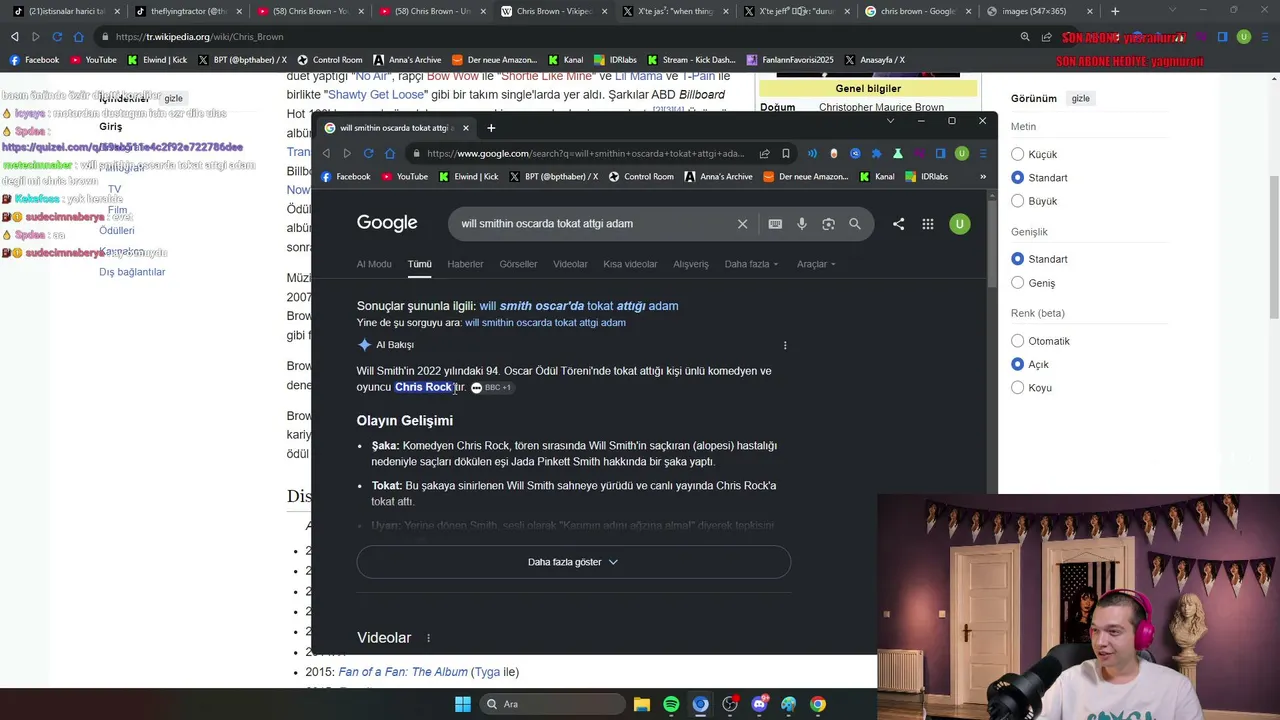1280x720 pixels.
Task: Submit search with the magnifier icon
Action: [855, 224]
